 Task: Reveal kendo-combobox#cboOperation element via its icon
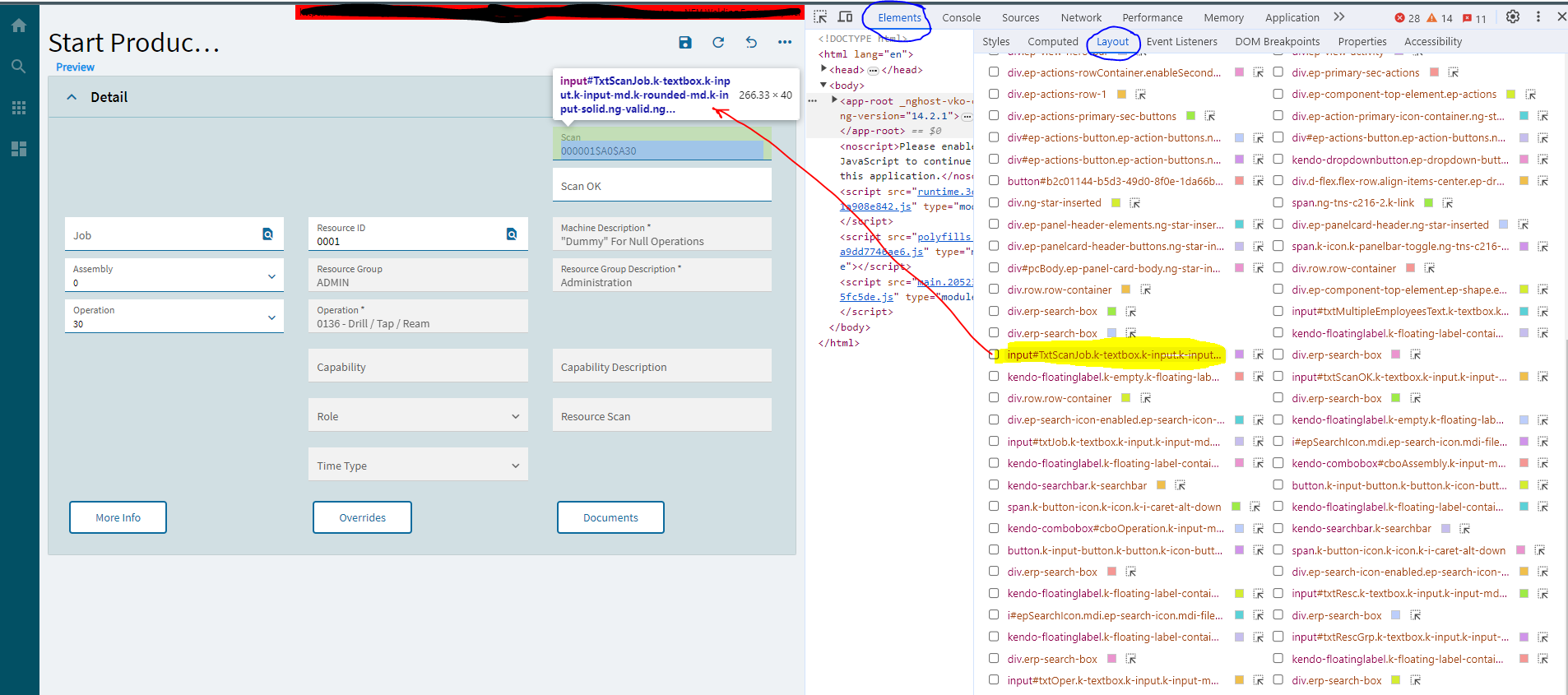[x=1258, y=529]
